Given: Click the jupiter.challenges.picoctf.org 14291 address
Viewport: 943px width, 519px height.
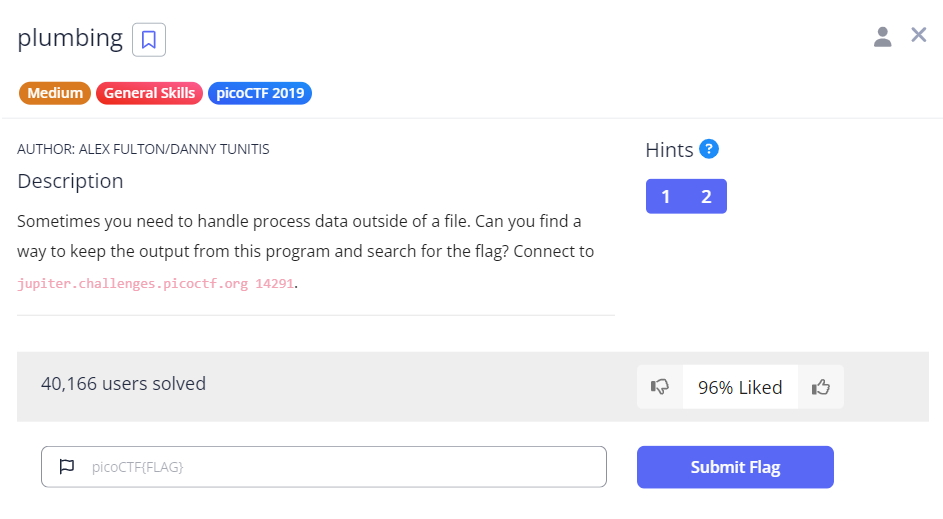Looking at the screenshot, I should 156,283.
